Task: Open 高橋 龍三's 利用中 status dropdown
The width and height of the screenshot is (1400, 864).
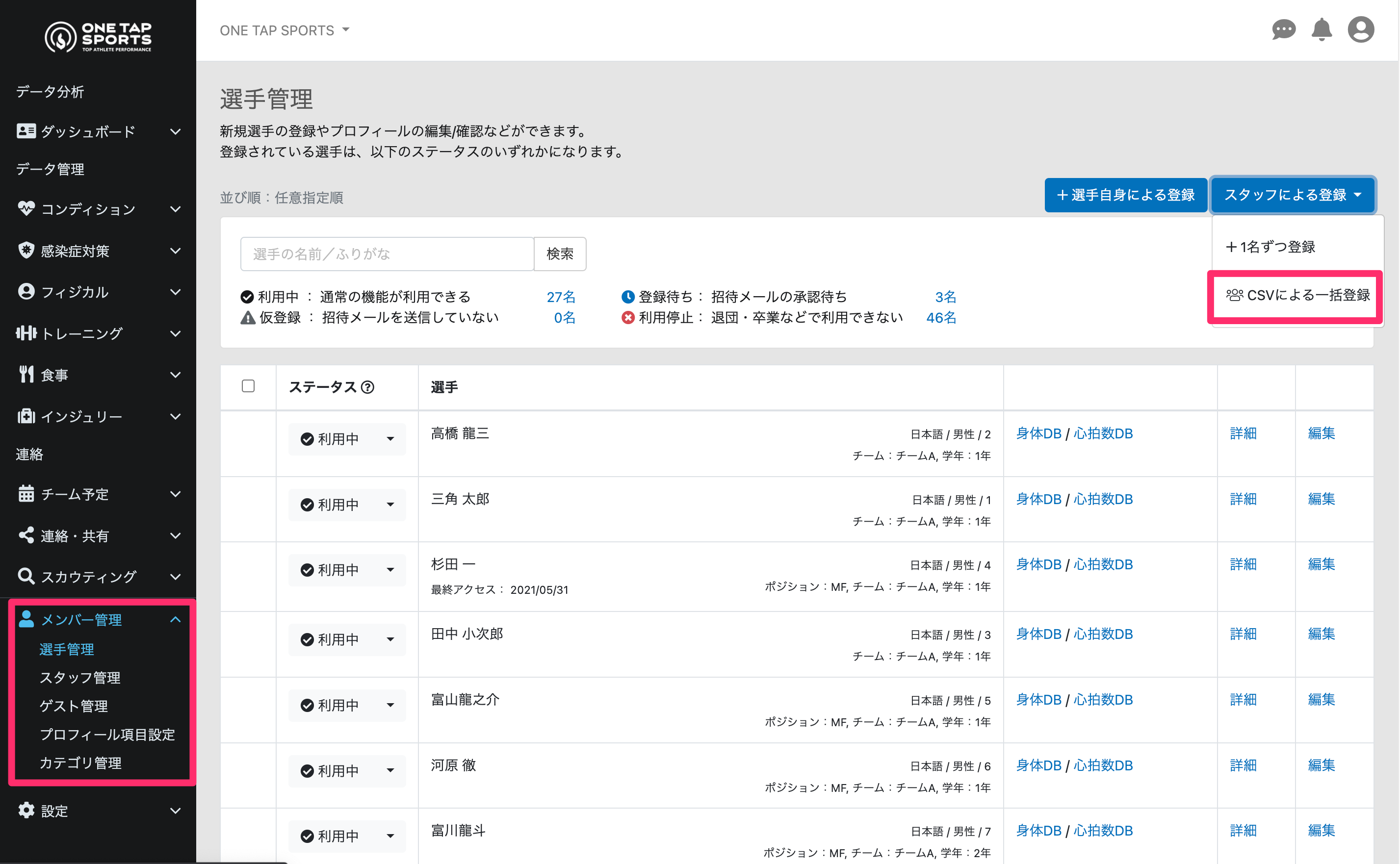Action: click(347, 439)
